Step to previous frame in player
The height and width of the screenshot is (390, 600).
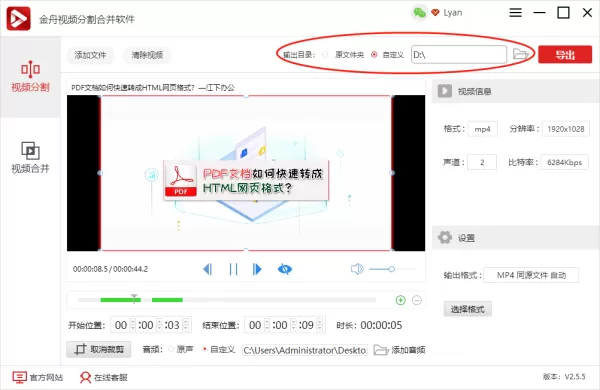pos(208,269)
